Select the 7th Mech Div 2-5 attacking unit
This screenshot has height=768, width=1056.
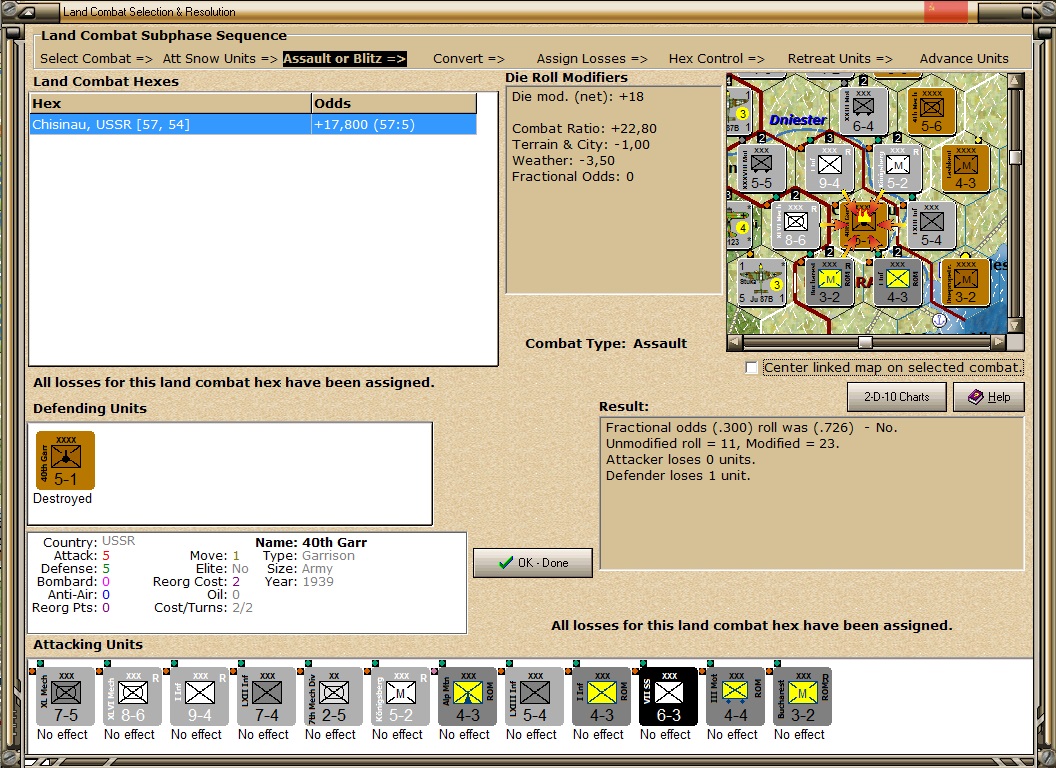click(x=333, y=697)
